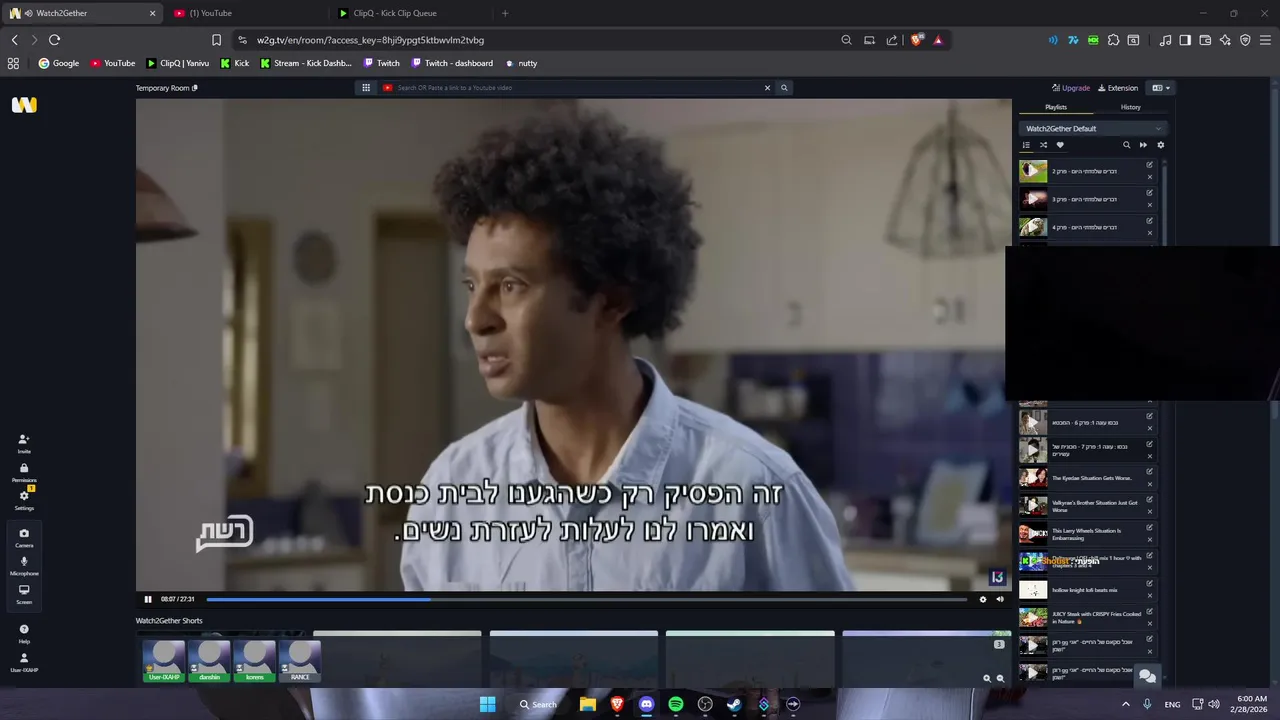The width and height of the screenshot is (1280, 720).
Task: Open the chat bubble button
Action: [1147, 677]
